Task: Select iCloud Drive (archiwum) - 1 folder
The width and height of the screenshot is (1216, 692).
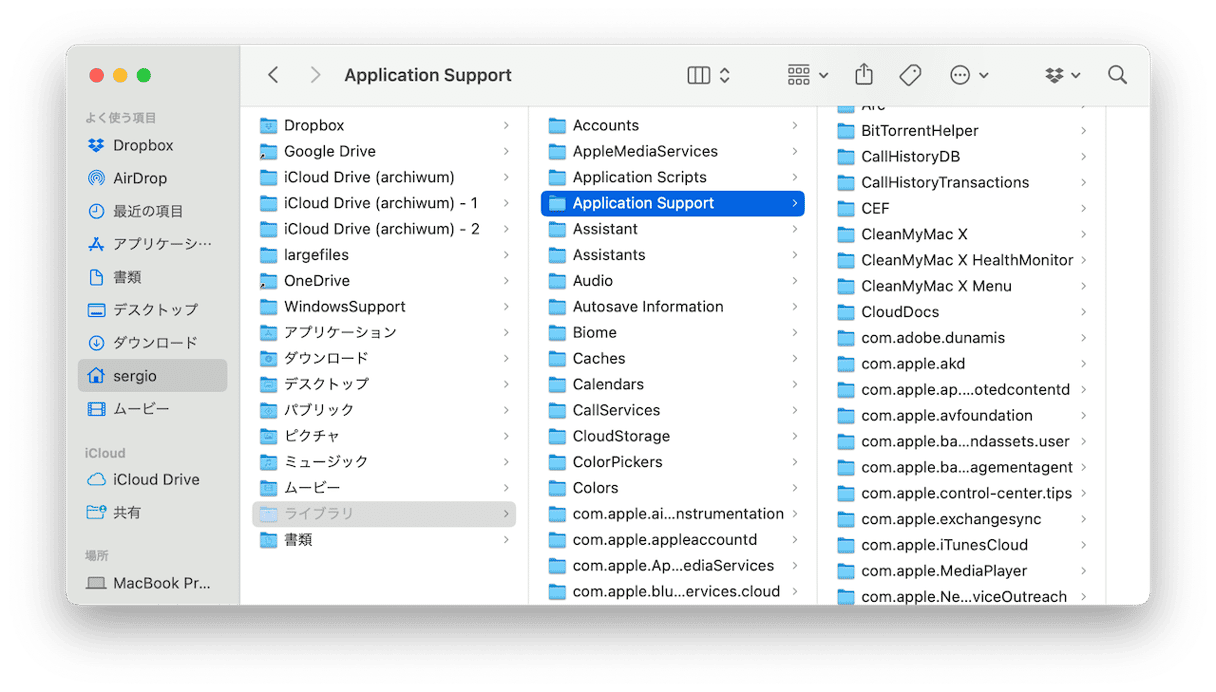Action: (384, 203)
